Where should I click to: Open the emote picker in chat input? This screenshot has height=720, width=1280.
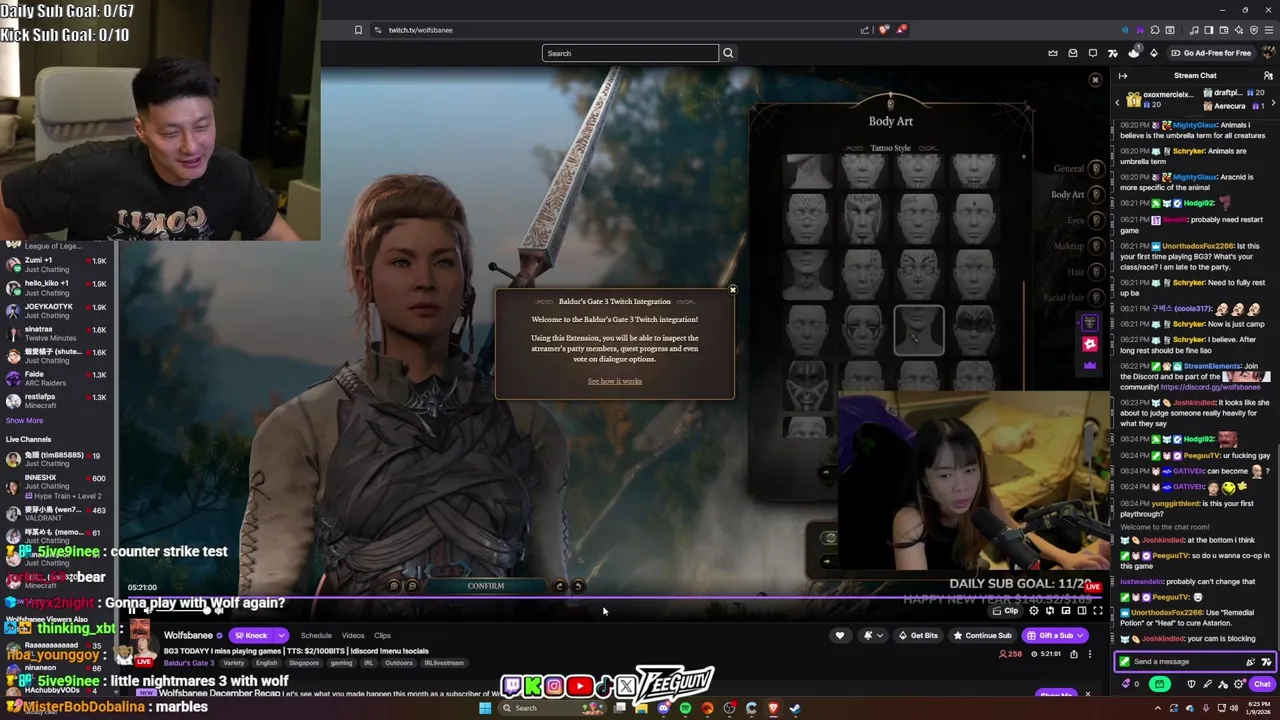pos(1266,661)
